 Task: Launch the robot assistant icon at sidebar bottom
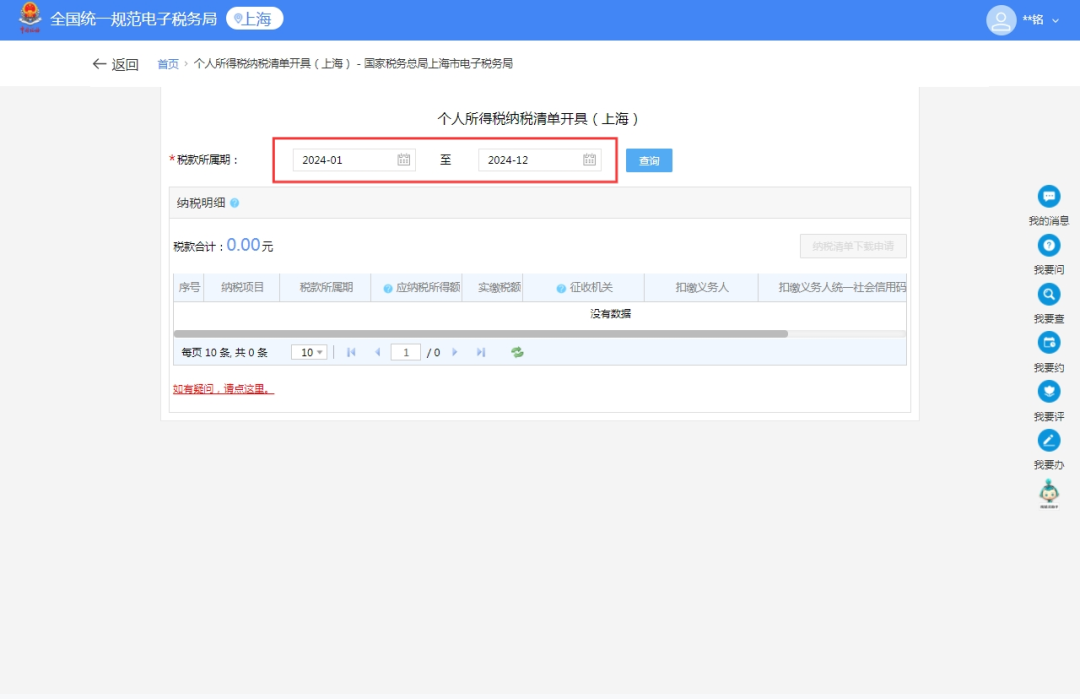point(1048,490)
